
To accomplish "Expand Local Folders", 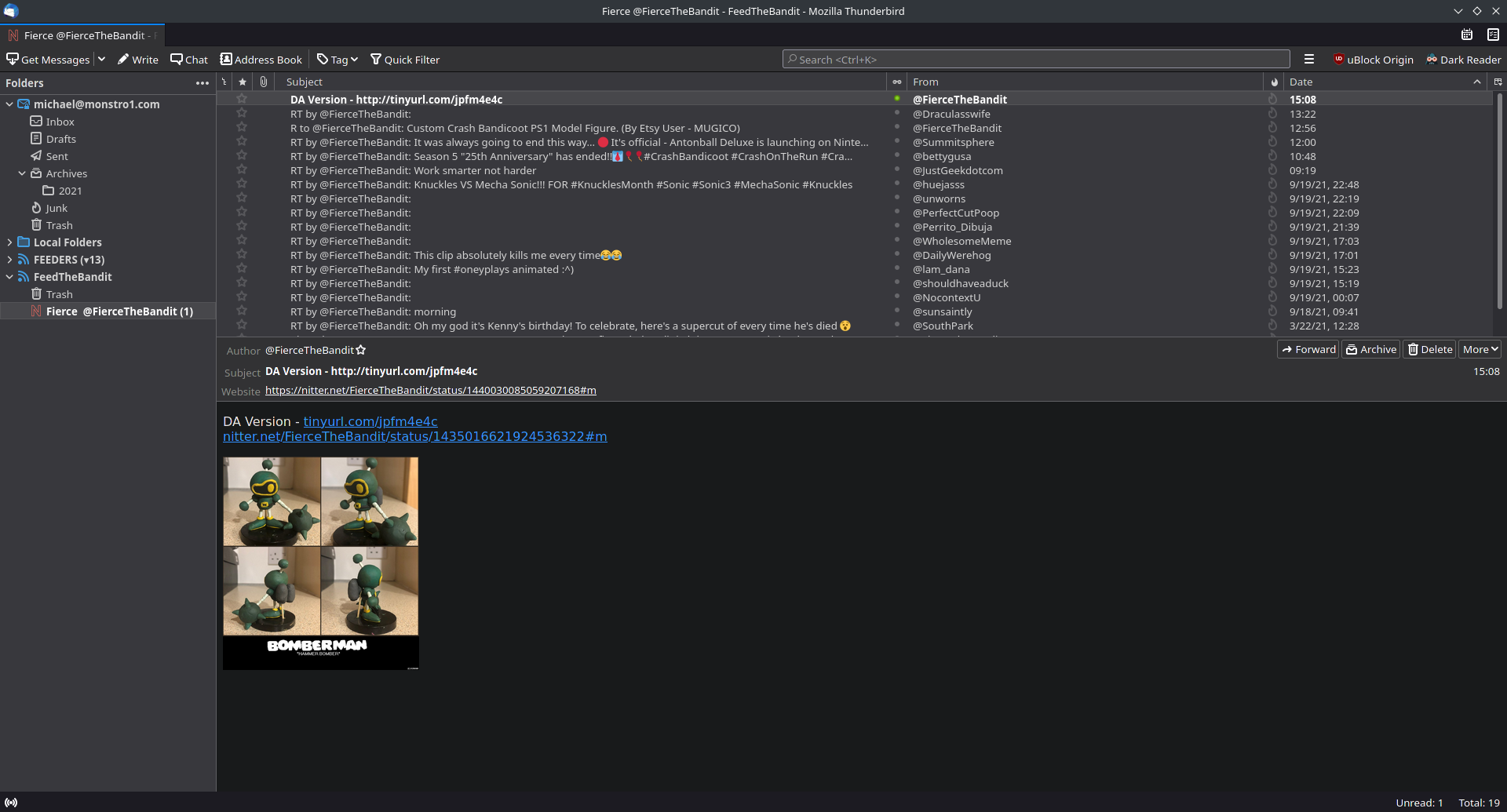I will (x=9, y=242).
